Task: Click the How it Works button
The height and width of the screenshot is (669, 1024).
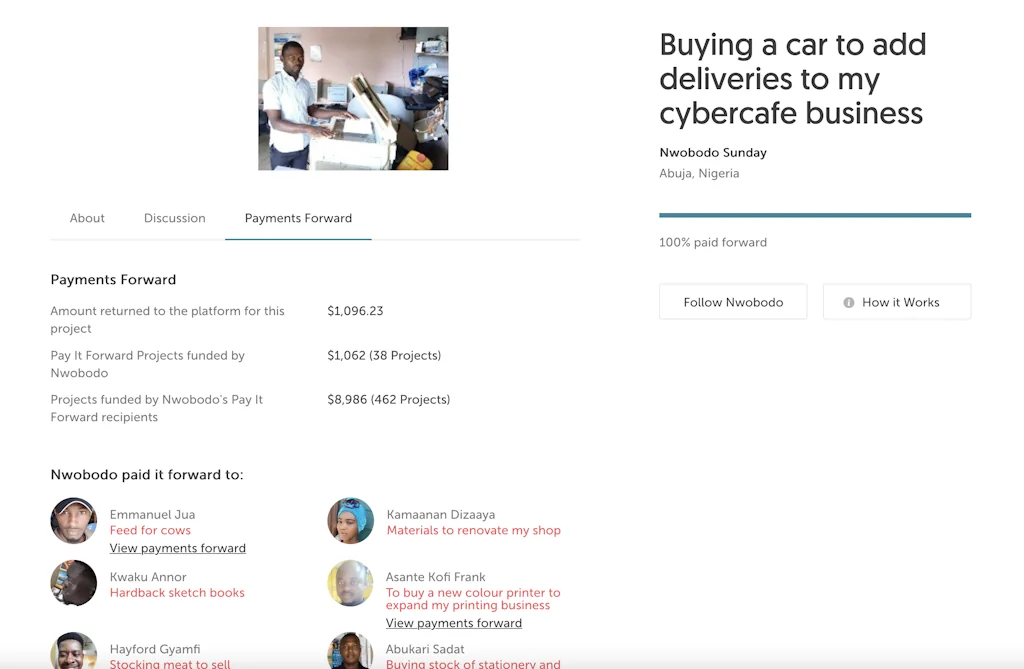Action: [x=897, y=302]
